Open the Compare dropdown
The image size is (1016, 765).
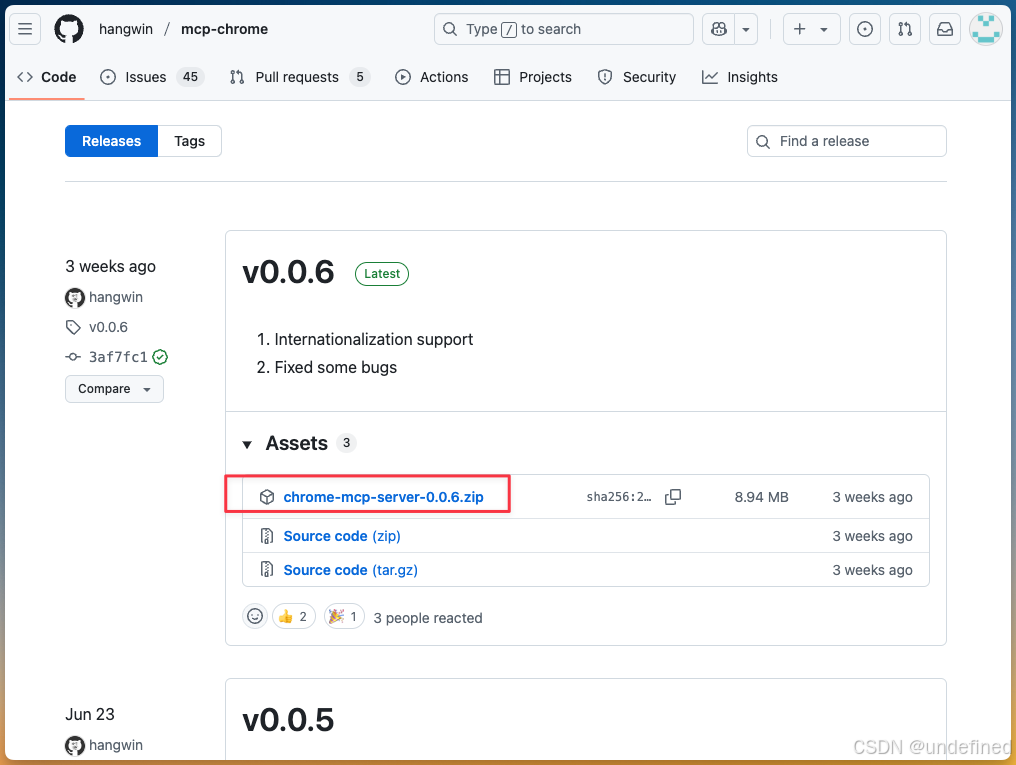coord(114,389)
